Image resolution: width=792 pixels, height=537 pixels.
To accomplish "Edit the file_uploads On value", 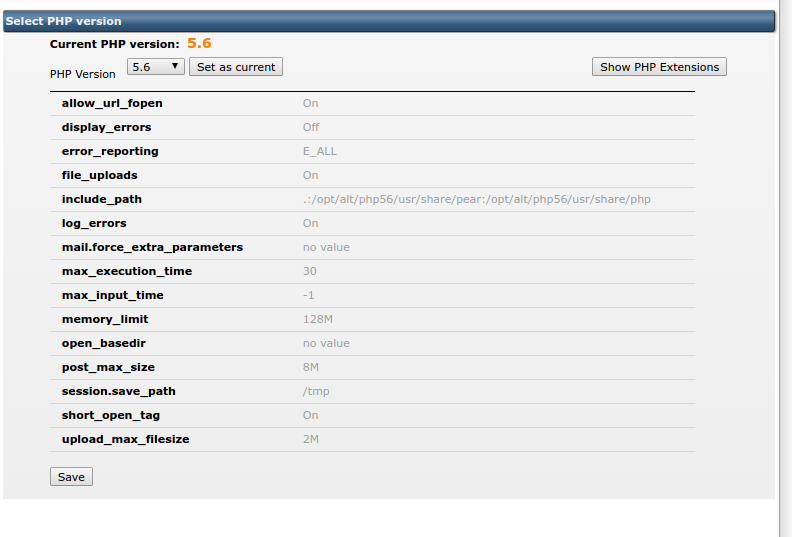I will 311,175.
